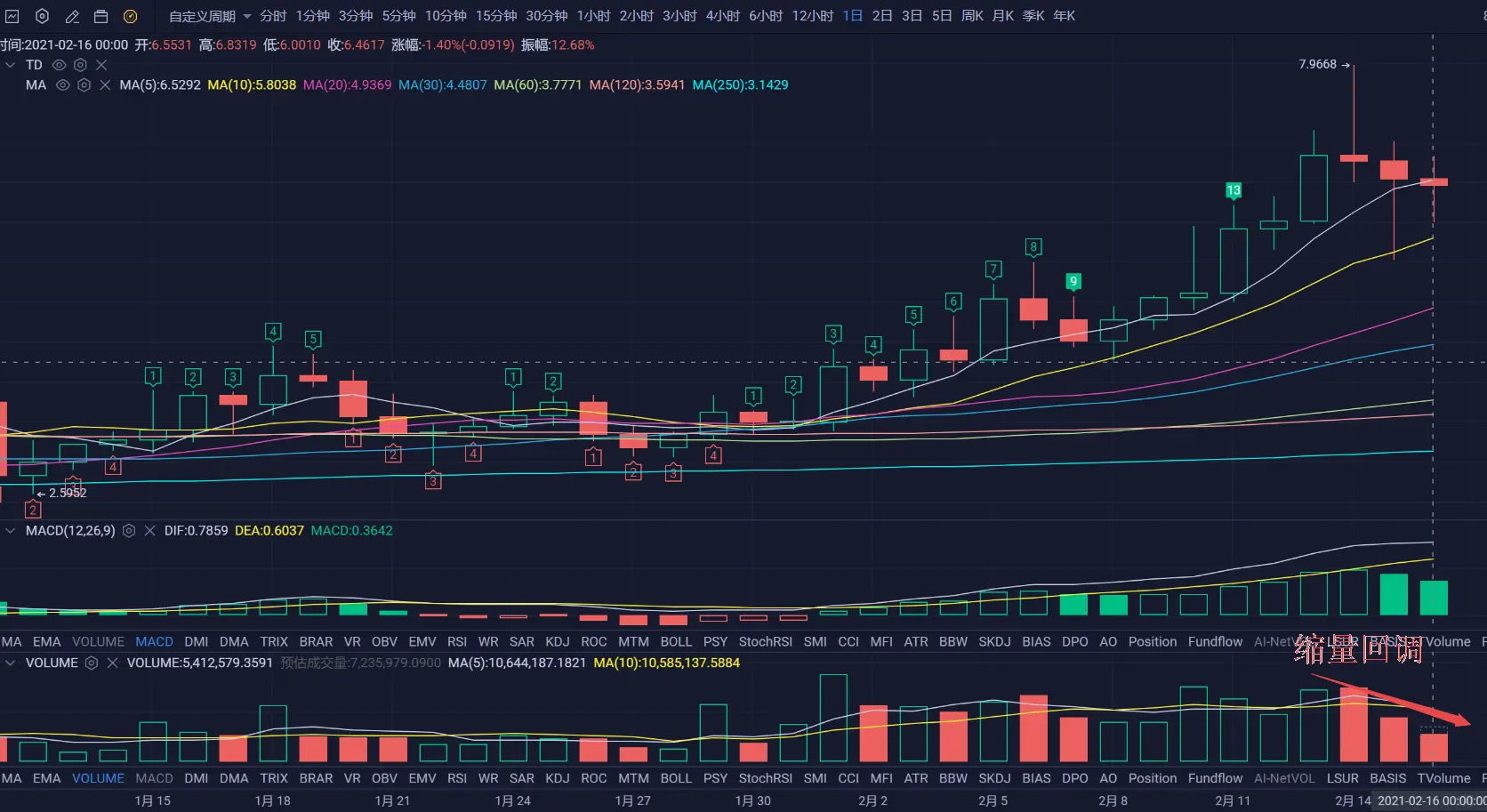This screenshot has width=1487, height=812.
Task: Select BOLL in upper indicator bar
Action: pos(676,642)
